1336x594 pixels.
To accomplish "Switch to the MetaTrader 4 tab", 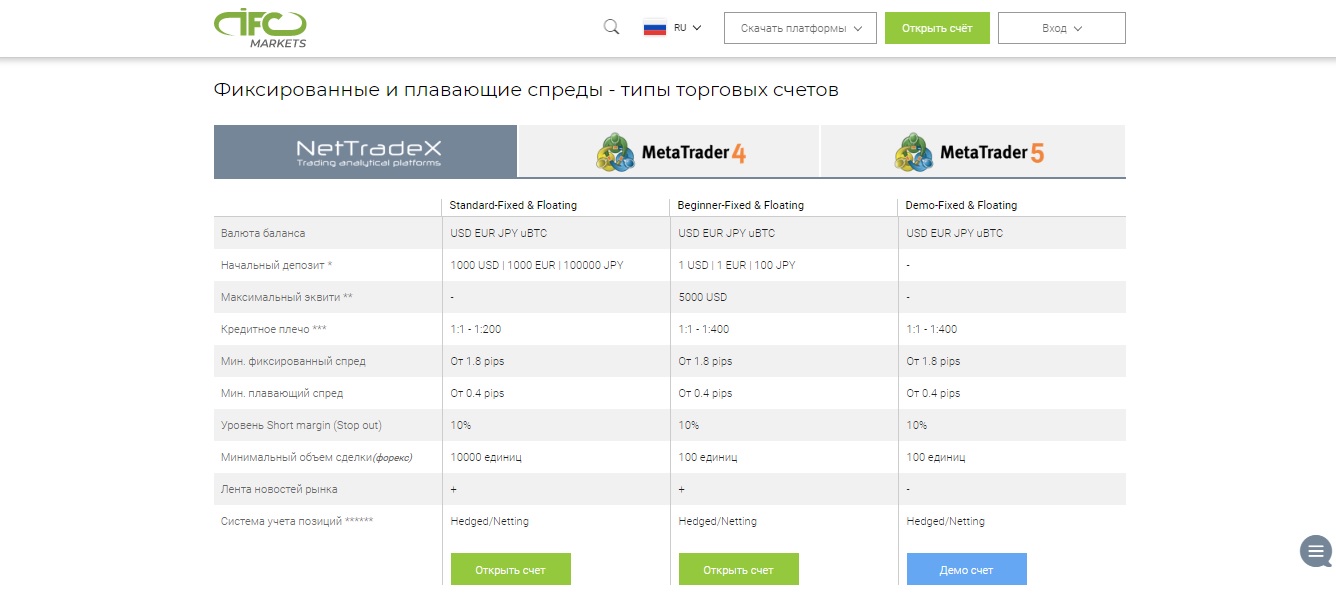I will coord(667,151).
